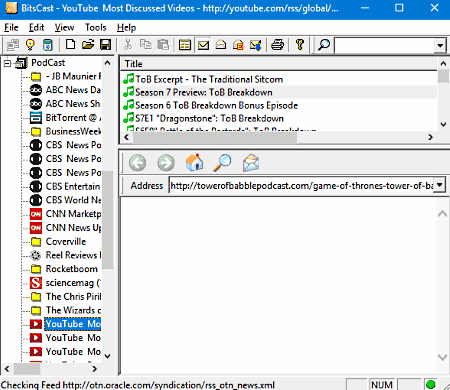This screenshot has width=450, height=390.
Task: Select the CNN Marketp feed
Action: click(73, 214)
